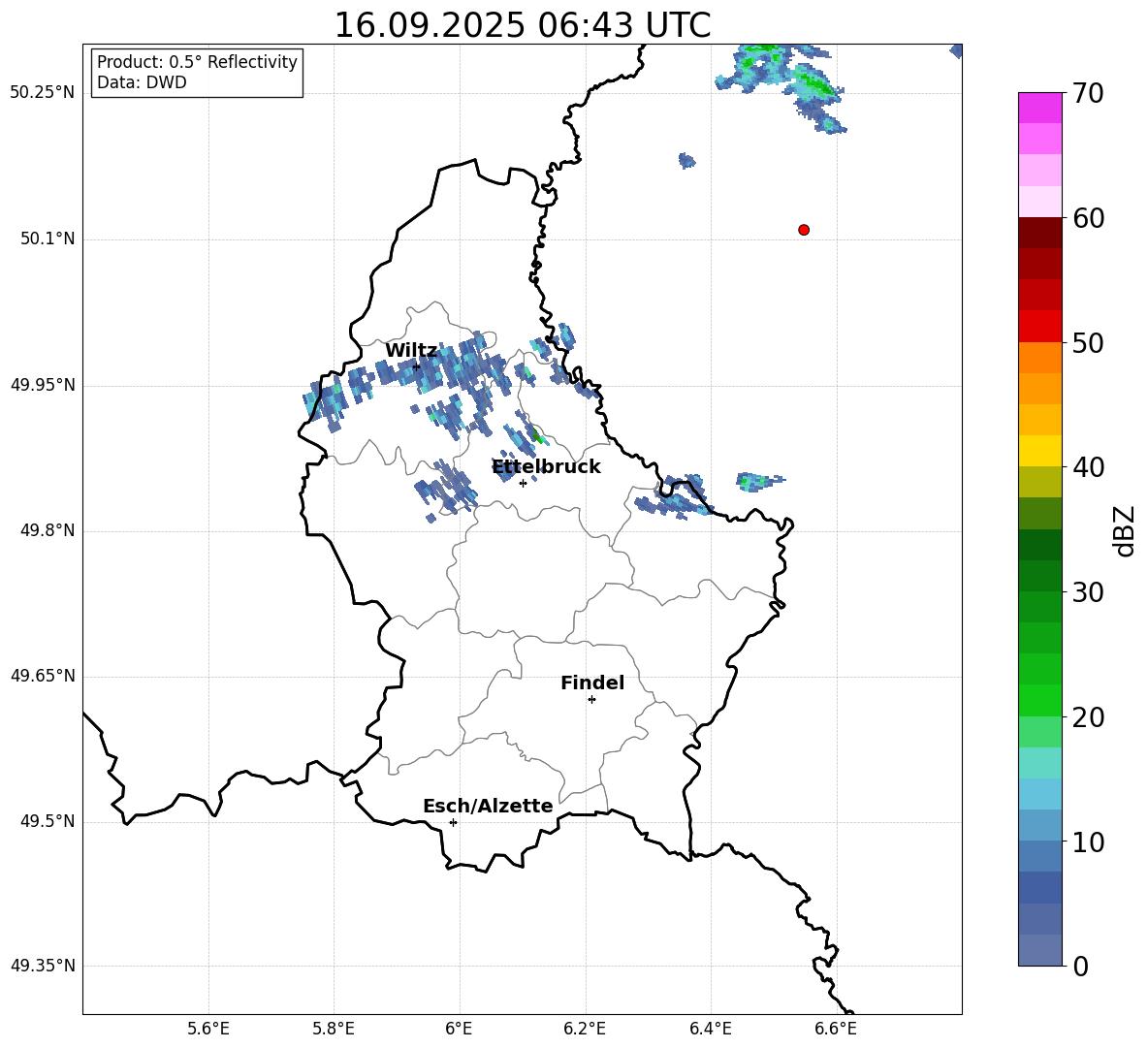The image size is (1148, 1048).
Task: Click the dBZ colorbar label
Action: click(1124, 530)
